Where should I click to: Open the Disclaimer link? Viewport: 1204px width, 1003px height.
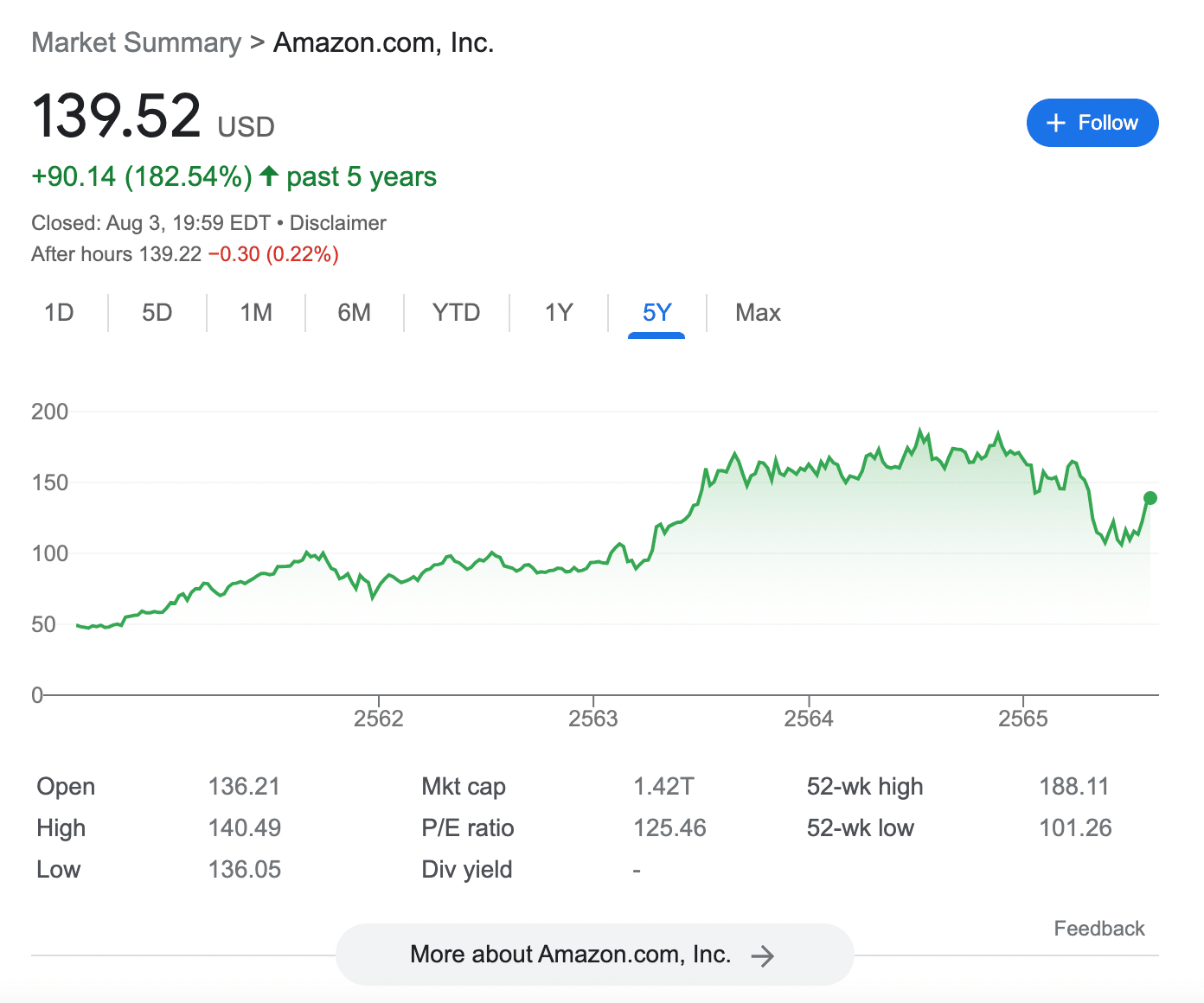pyautogui.click(x=337, y=223)
